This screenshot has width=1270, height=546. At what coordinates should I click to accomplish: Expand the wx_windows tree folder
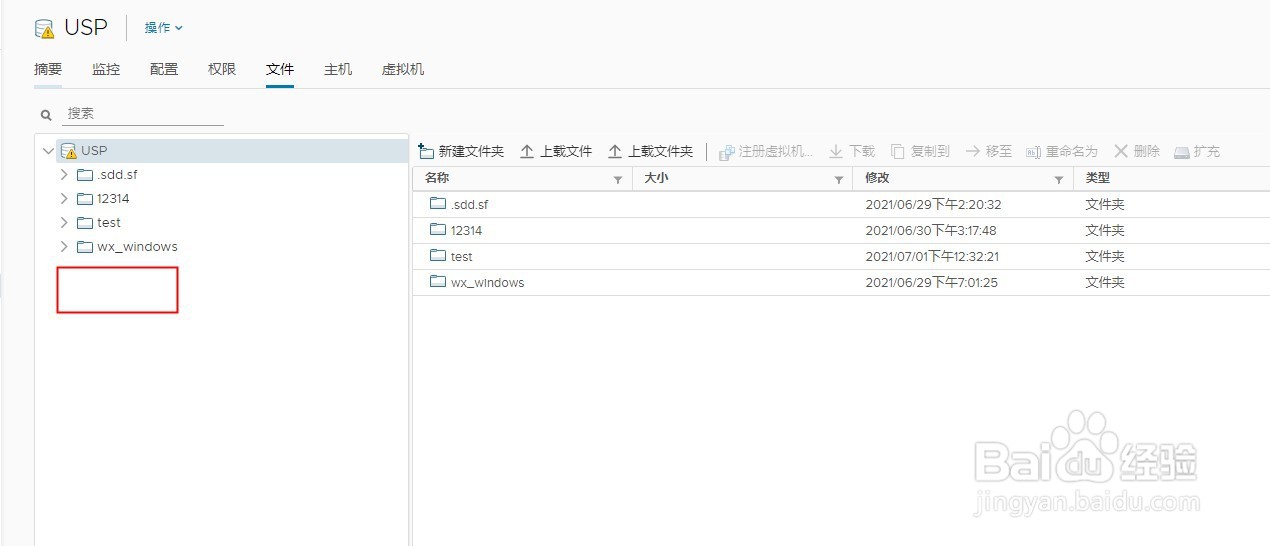pos(64,247)
